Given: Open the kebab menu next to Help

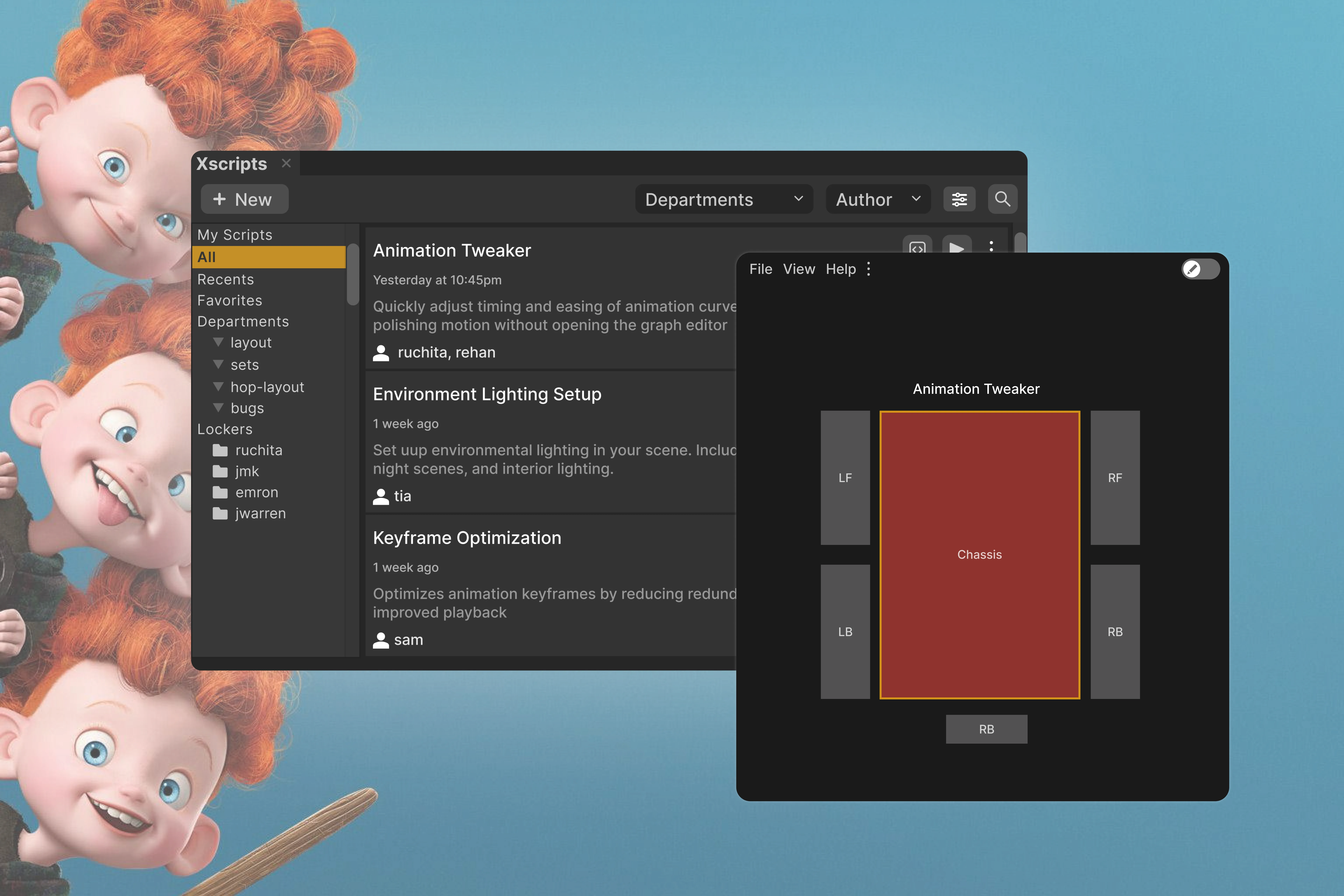Looking at the screenshot, I should [869, 269].
